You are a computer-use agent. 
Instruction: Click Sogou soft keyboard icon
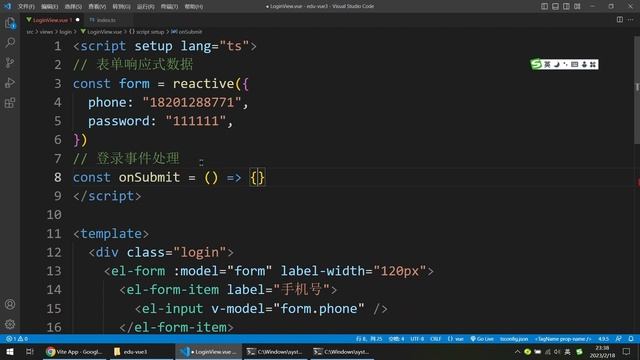[575, 64]
